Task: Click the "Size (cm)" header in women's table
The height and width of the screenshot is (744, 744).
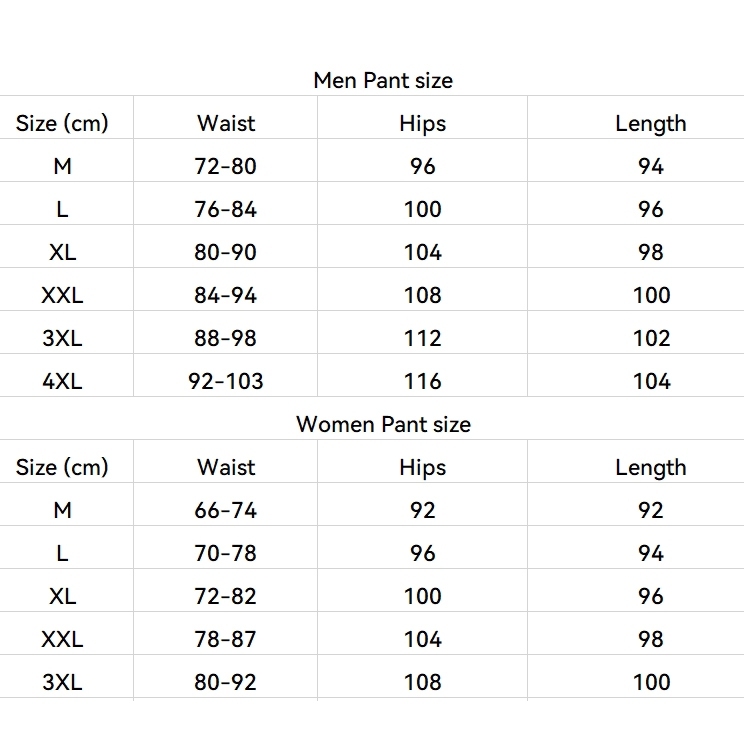Action: point(62,467)
